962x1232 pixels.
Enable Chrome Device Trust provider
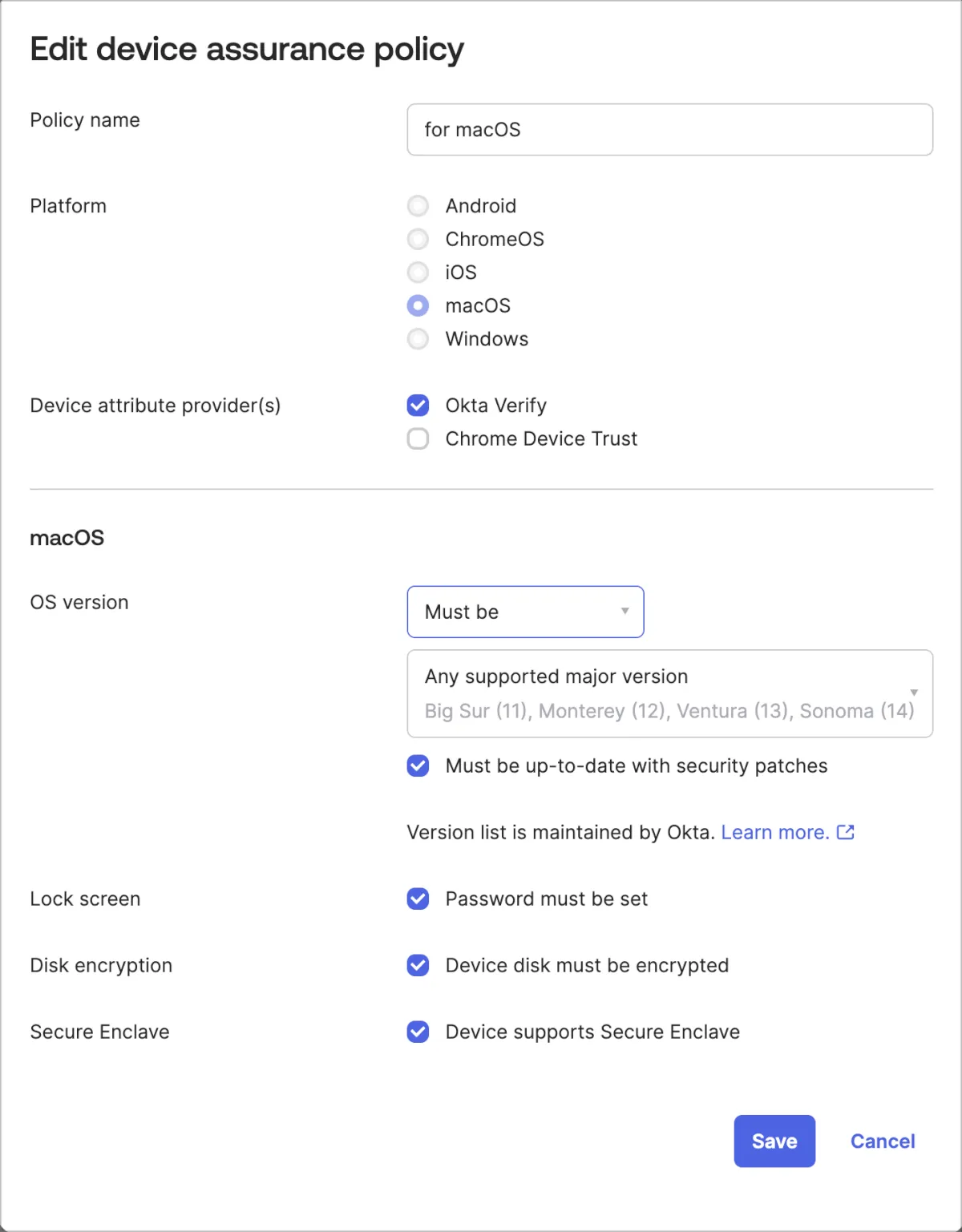click(x=418, y=439)
